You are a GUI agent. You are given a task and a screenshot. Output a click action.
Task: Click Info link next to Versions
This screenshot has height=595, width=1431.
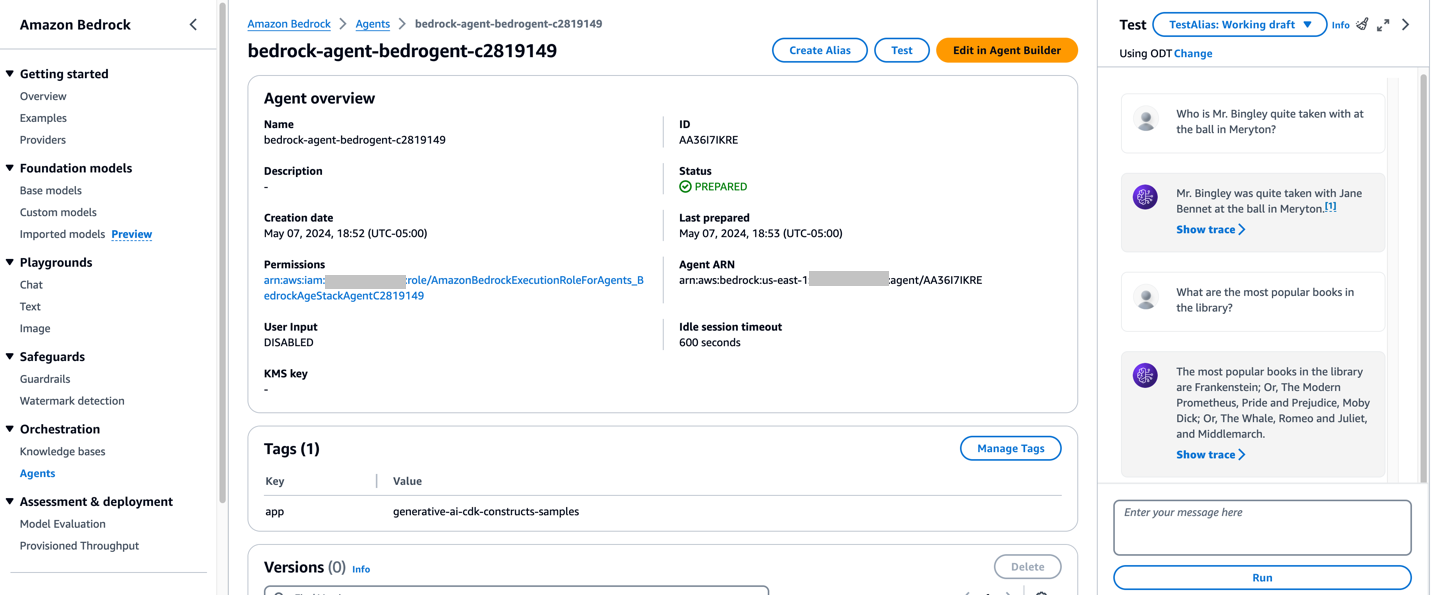pos(361,569)
